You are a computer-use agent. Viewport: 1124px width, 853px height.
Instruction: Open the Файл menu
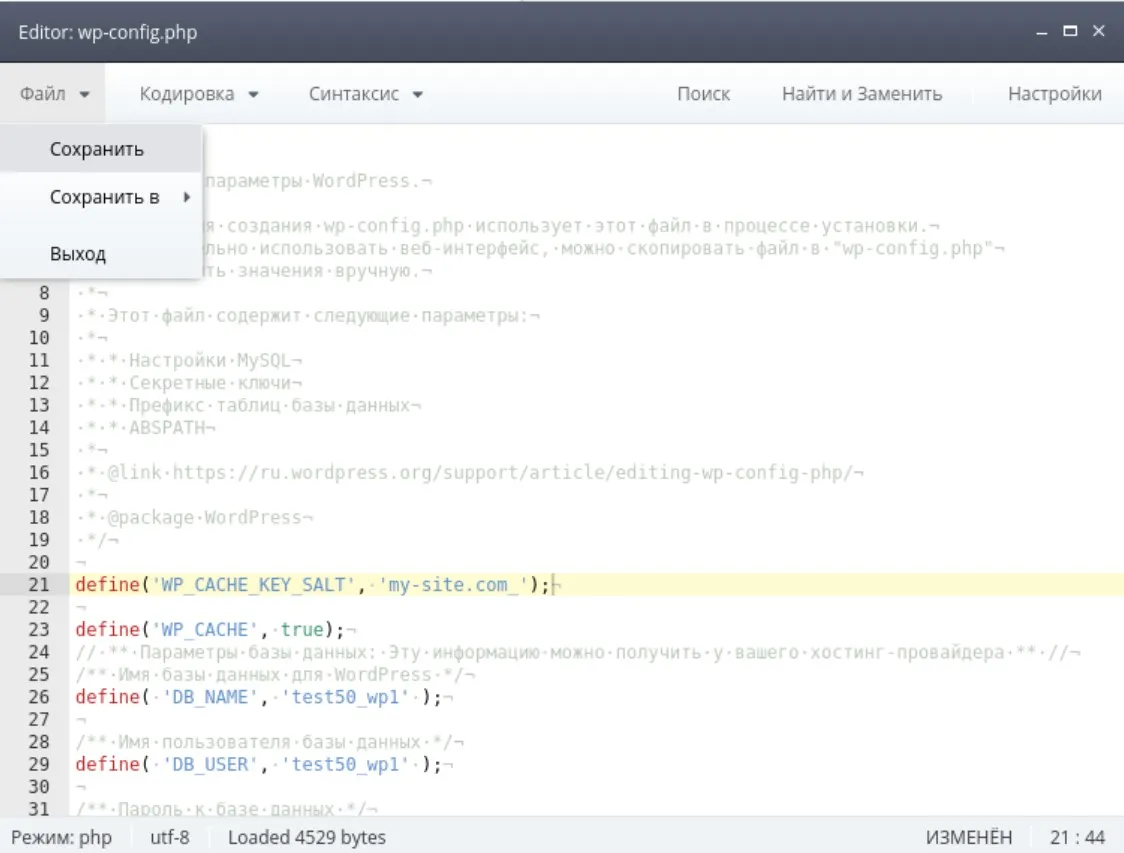[x=54, y=94]
